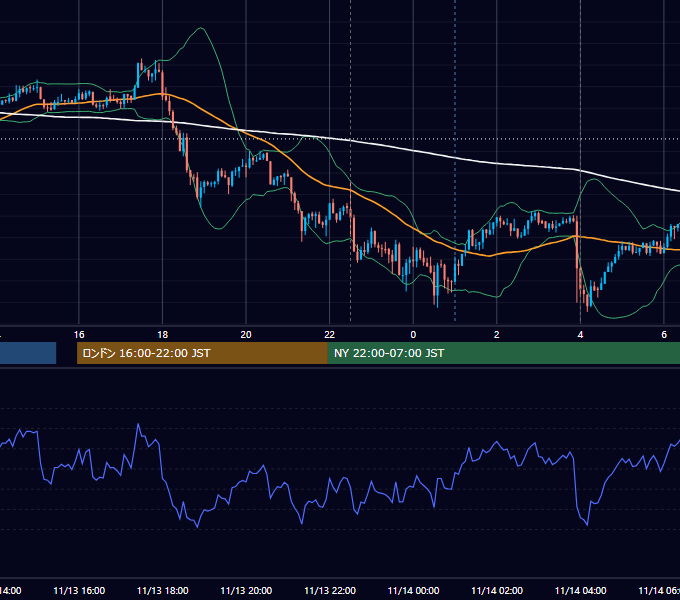
Task: Click the '11/14 00:00' date label
Action: point(413,591)
